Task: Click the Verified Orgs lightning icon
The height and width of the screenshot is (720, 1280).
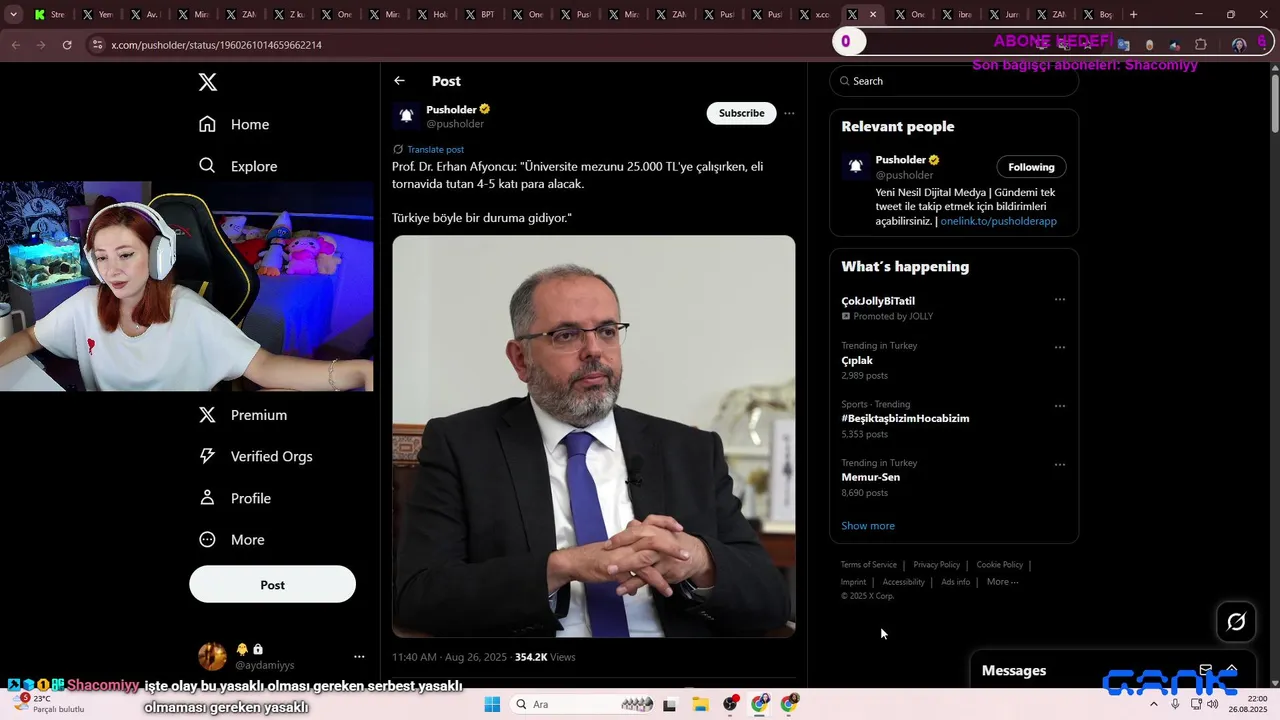Action: tap(207, 456)
